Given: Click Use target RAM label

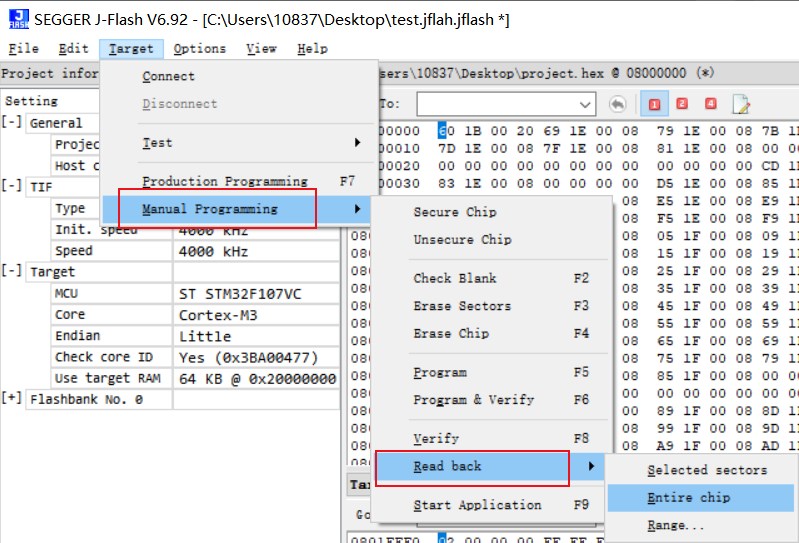Looking at the screenshot, I should [x=108, y=378].
